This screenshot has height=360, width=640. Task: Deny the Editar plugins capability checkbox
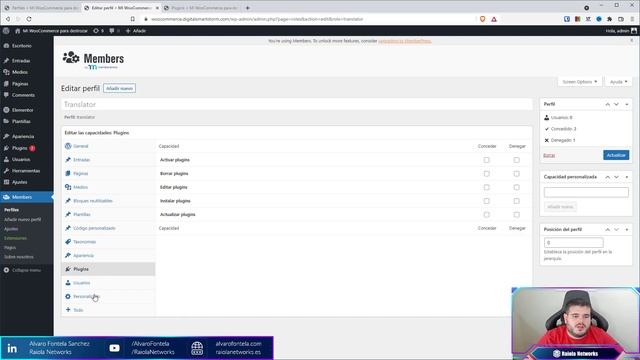(517, 187)
